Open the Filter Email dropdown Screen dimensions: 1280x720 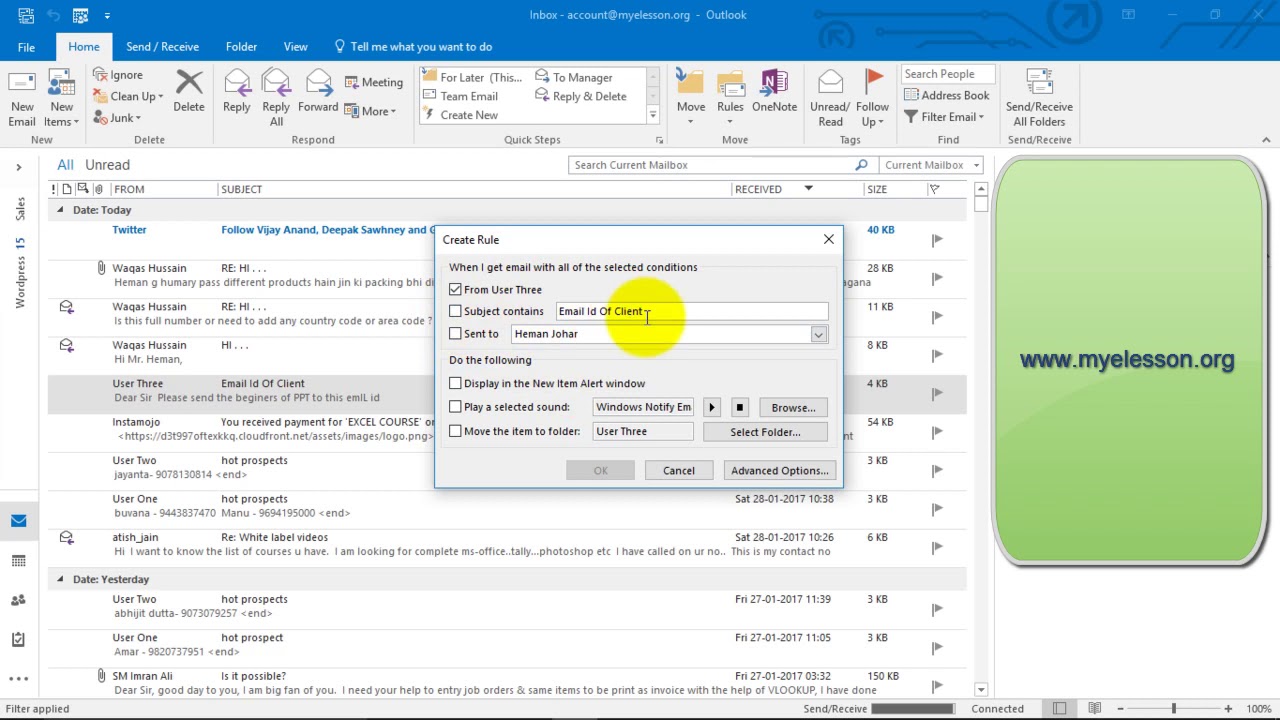pos(945,117)
